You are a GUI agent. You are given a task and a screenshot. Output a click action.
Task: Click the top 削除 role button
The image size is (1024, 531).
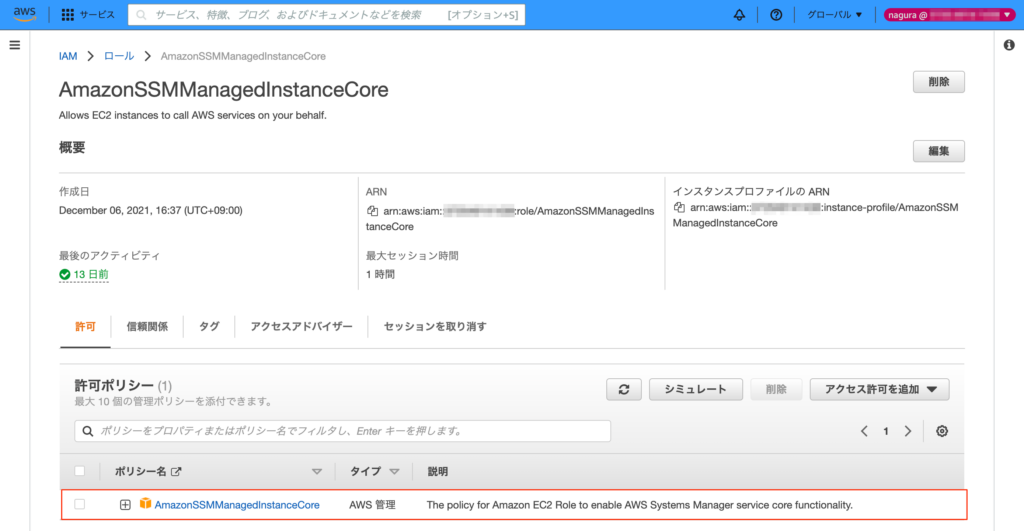tap(938, 82)
